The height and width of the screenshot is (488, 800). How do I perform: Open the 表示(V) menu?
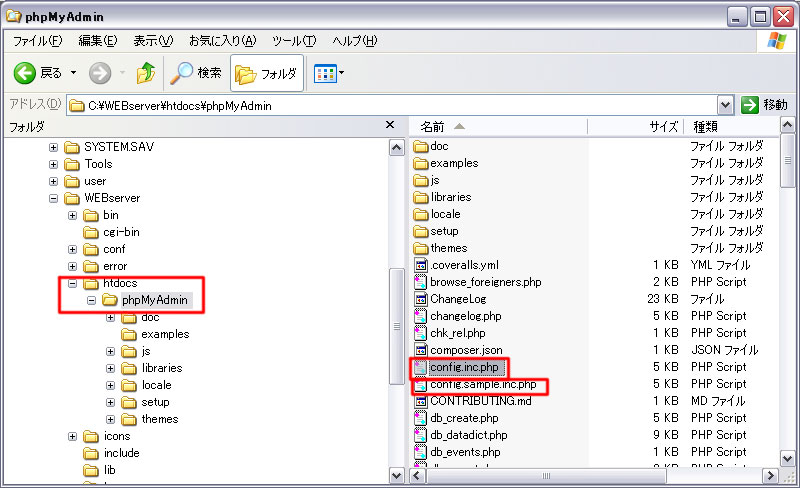pos(153,41)
